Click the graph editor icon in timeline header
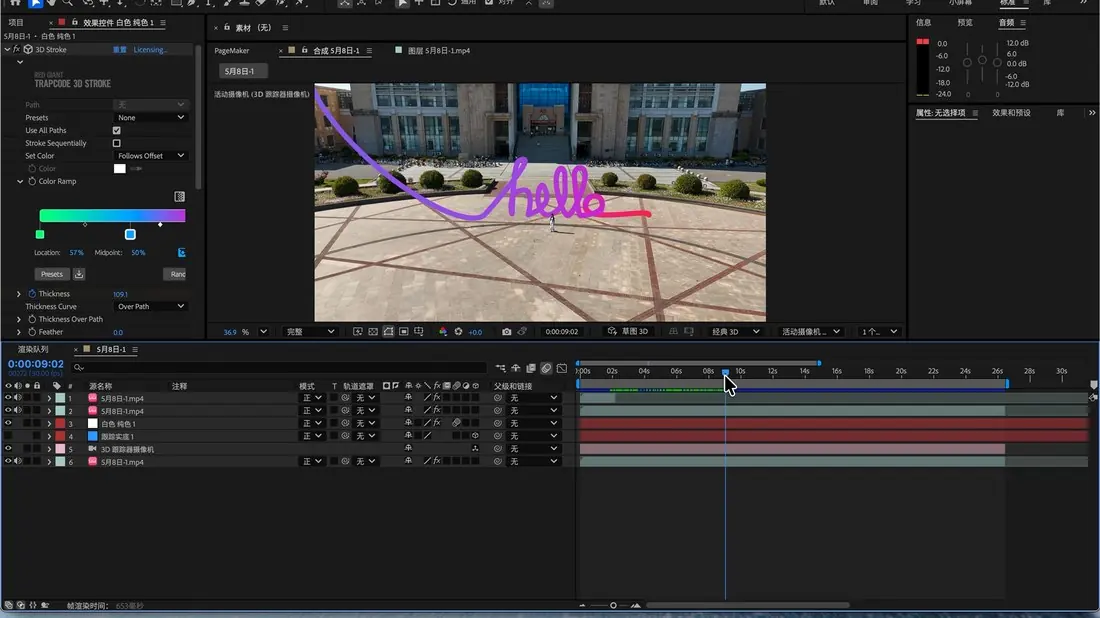The height and width of the screenshot is (618, 1100). 562,368
